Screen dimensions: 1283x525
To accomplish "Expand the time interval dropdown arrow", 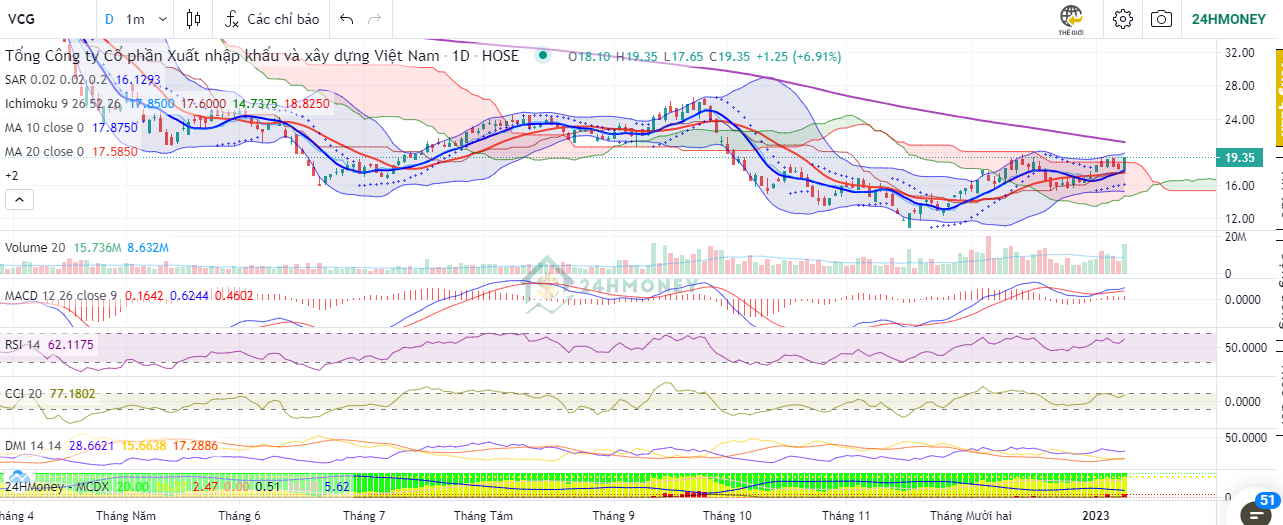I will [x=163, y=19].
